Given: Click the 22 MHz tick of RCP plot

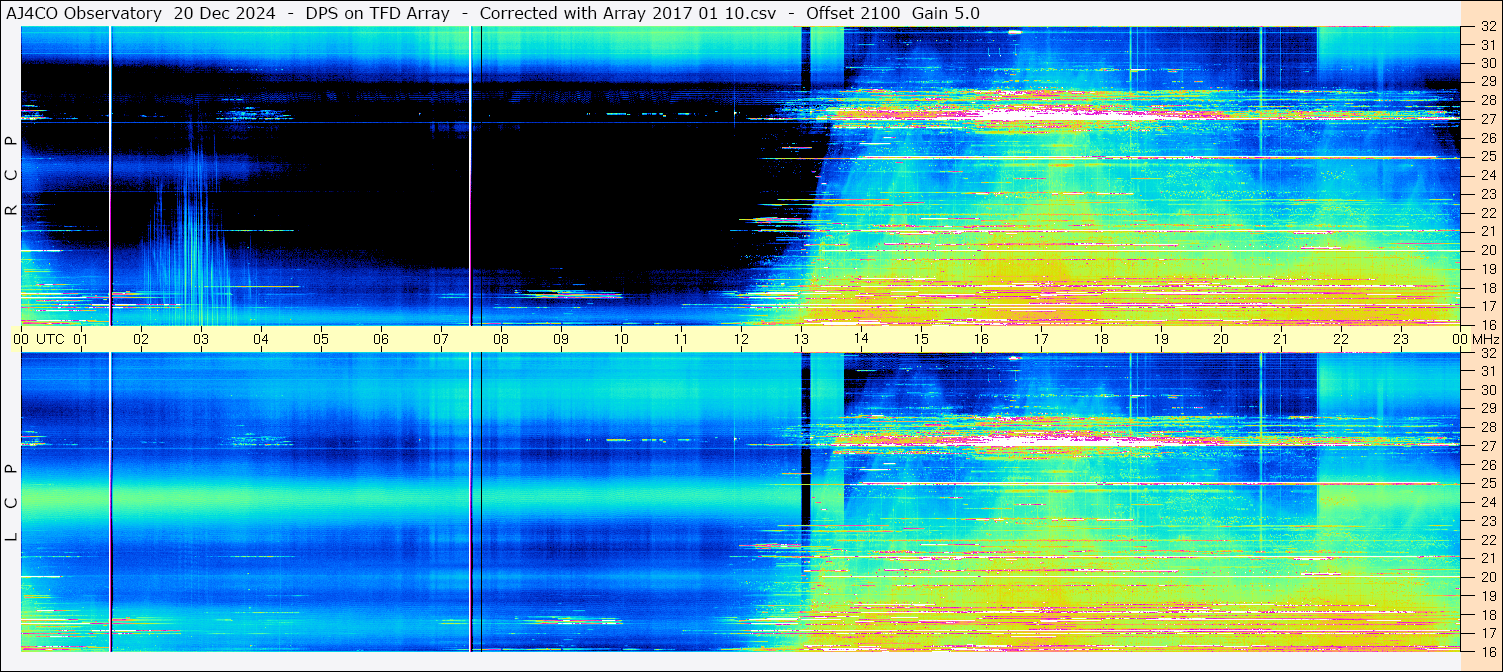Looking at the screenshot, I should click(1487, 213).
